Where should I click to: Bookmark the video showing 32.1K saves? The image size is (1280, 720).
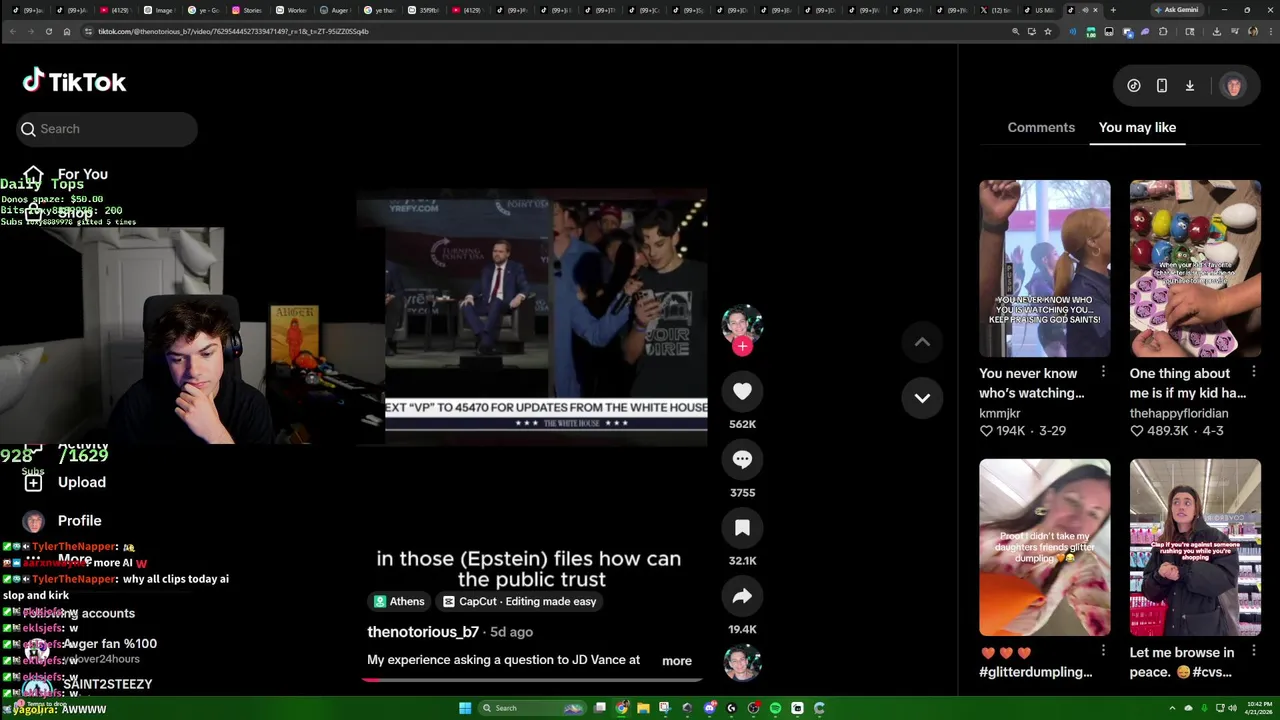(742, 528)
